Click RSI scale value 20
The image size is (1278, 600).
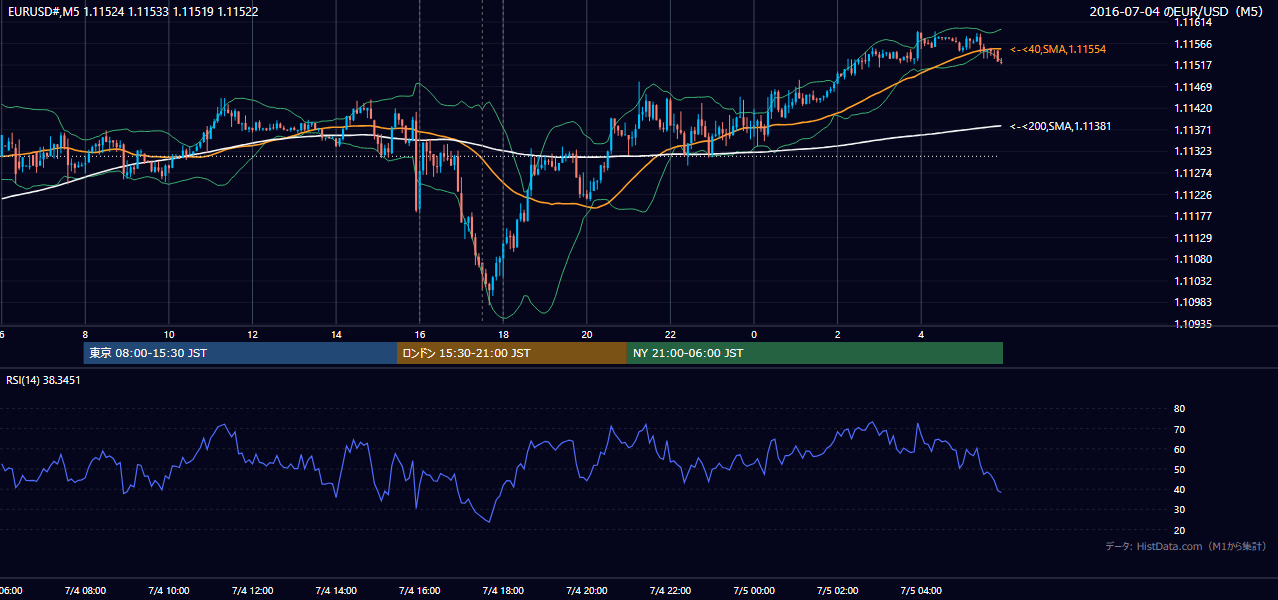1180,531
